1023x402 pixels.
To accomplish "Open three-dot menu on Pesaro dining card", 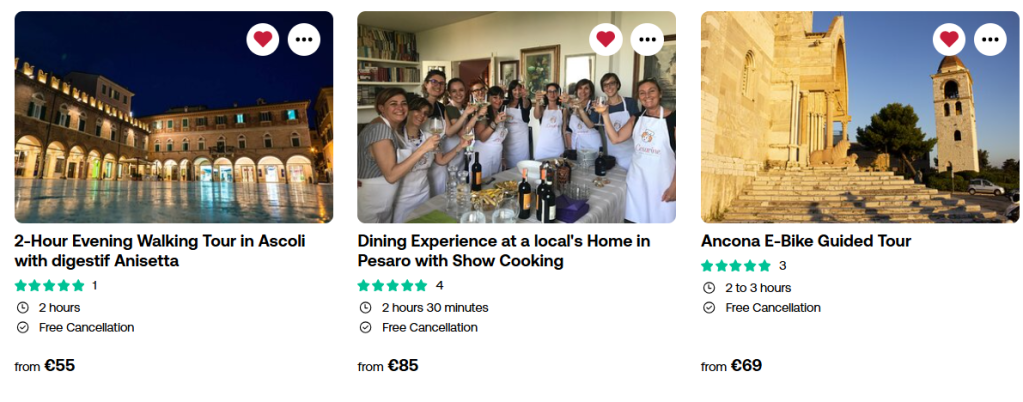I will coord(647,39).
